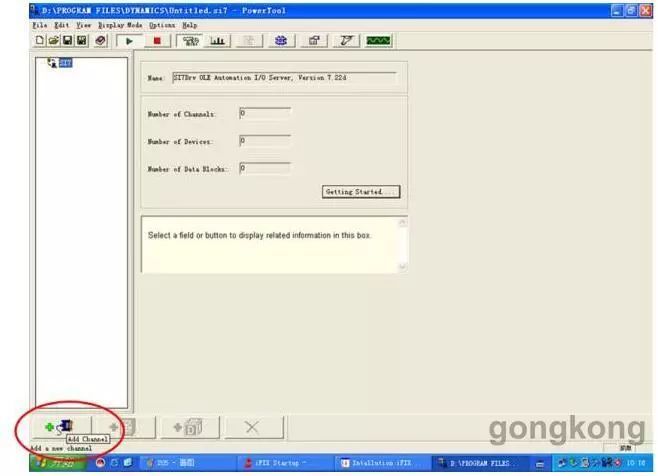
Task: Select the SI7 root tree node
Action: 64,63
